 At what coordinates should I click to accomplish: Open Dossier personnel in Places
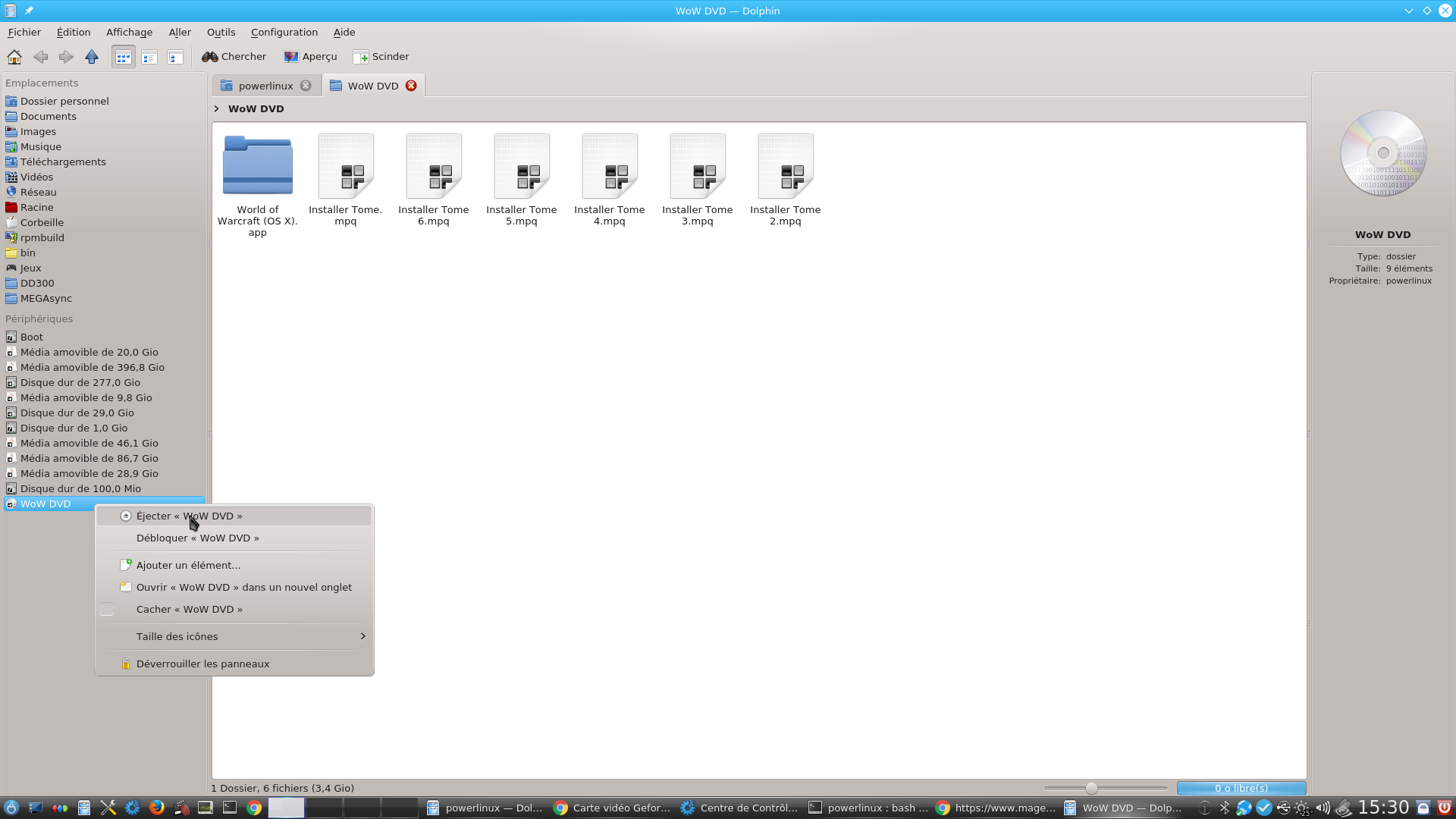[x=104, y=101]
